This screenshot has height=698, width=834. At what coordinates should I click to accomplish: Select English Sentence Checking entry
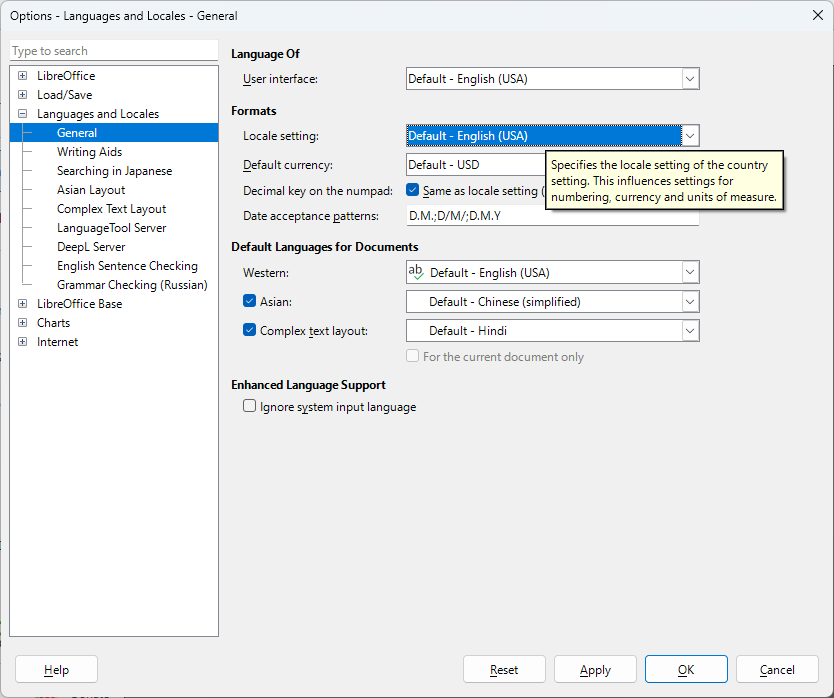pyautogui.click(x=127, y=266)
